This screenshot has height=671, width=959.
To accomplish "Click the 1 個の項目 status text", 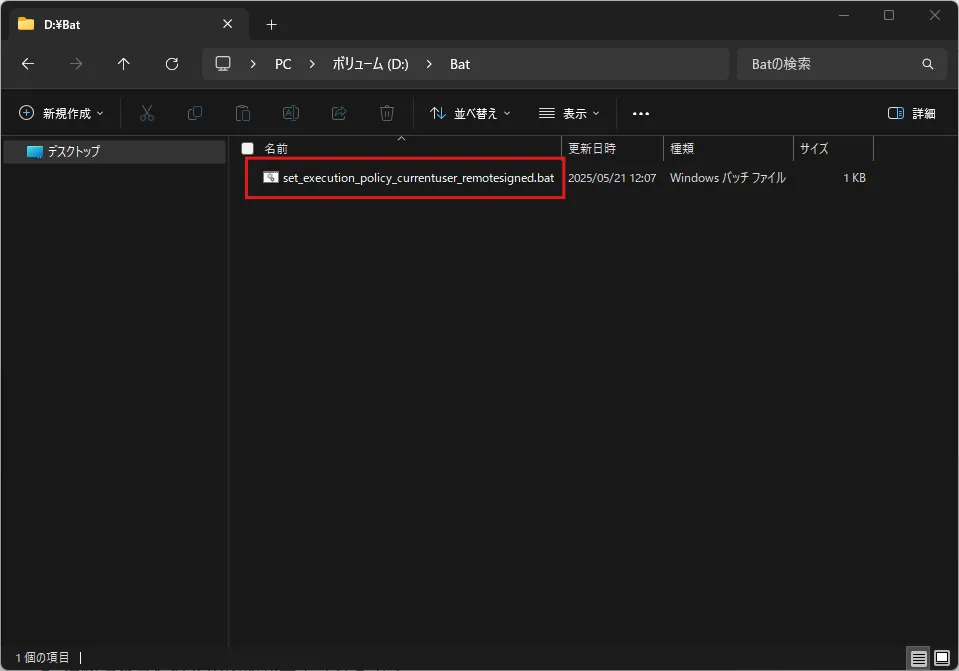I will tap(42, 658).
